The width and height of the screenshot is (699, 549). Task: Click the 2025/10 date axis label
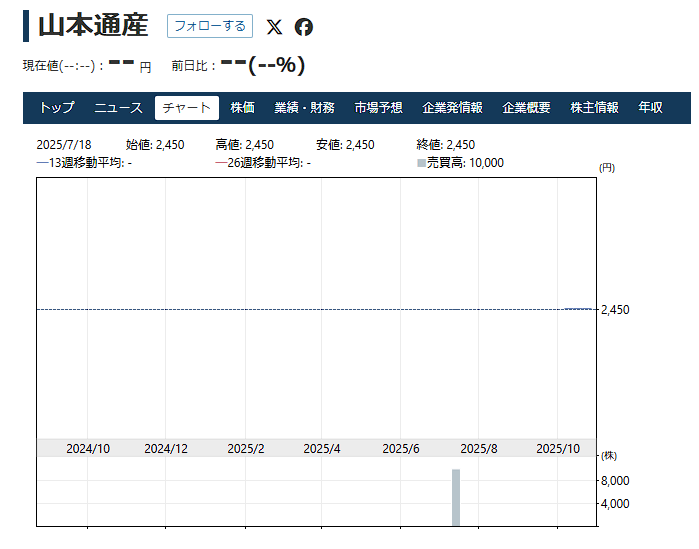(x=558, y=448)
